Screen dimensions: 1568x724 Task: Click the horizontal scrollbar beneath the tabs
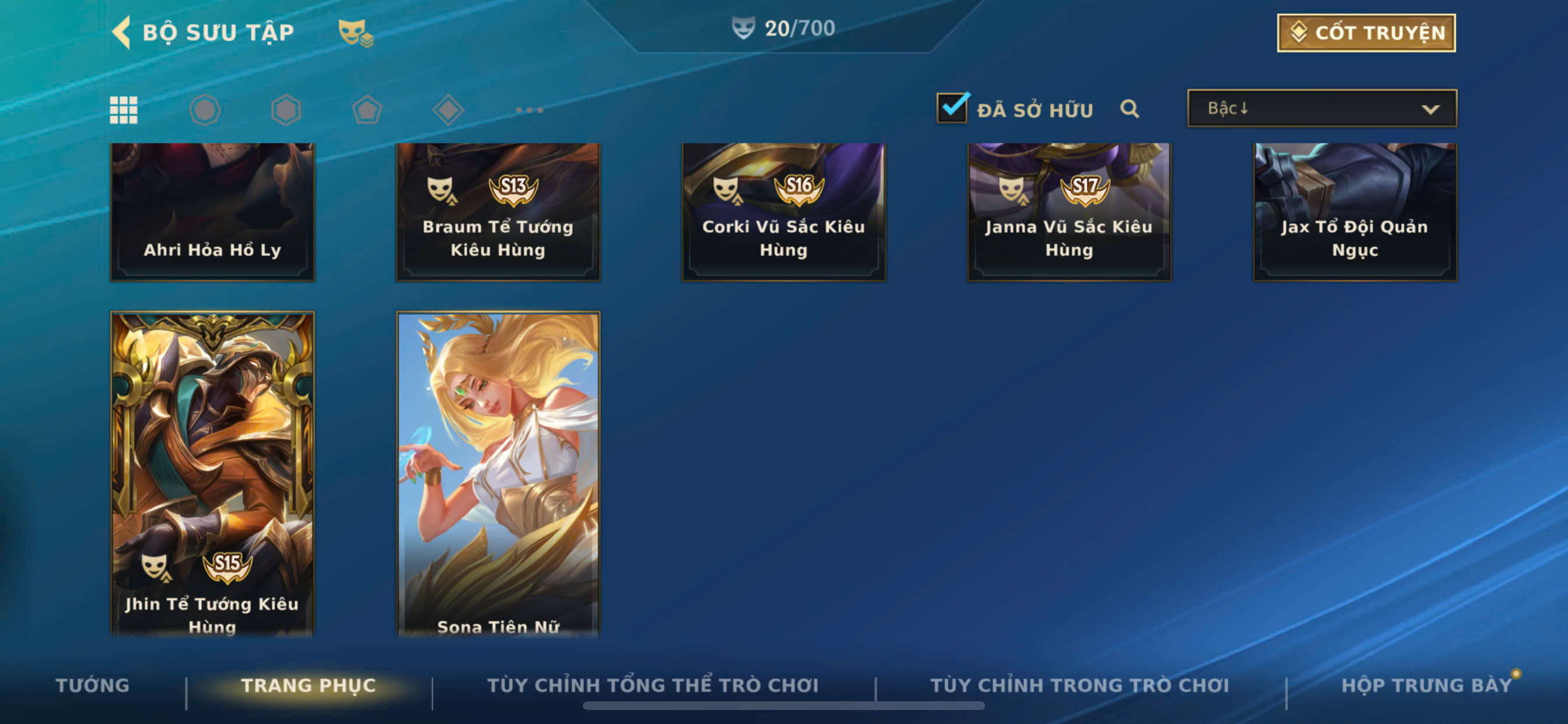[783, 706]
